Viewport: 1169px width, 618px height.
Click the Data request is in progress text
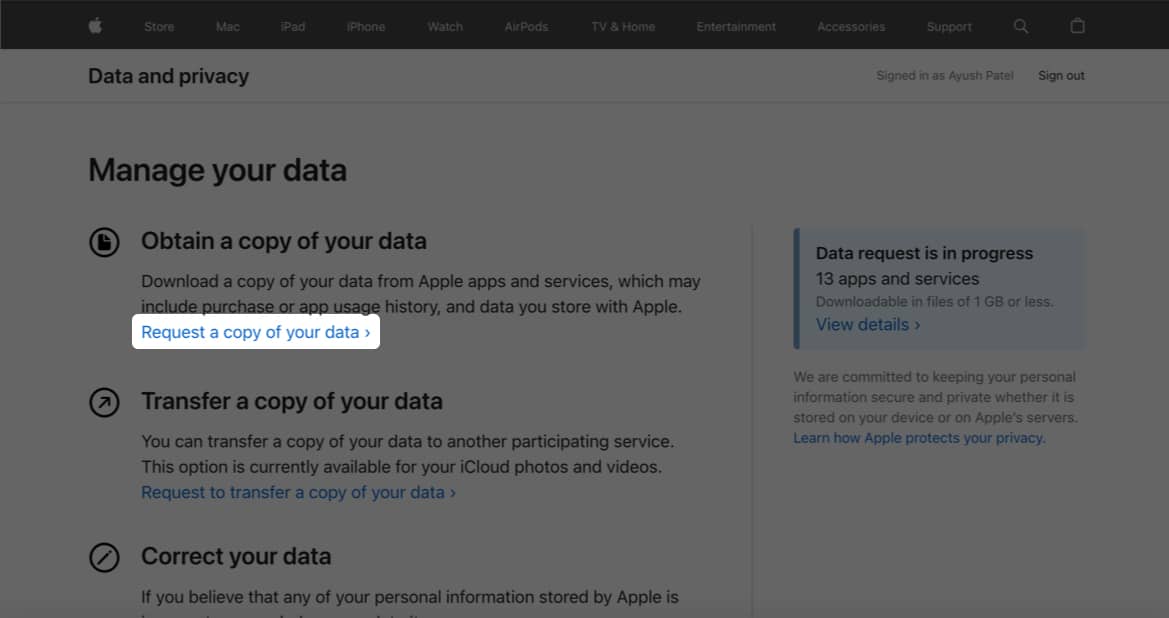(924, 253)
